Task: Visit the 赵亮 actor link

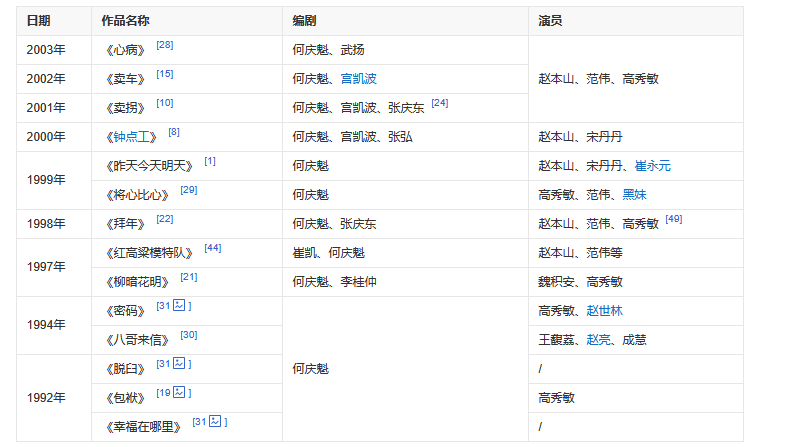Action: (x=599, y=340)
